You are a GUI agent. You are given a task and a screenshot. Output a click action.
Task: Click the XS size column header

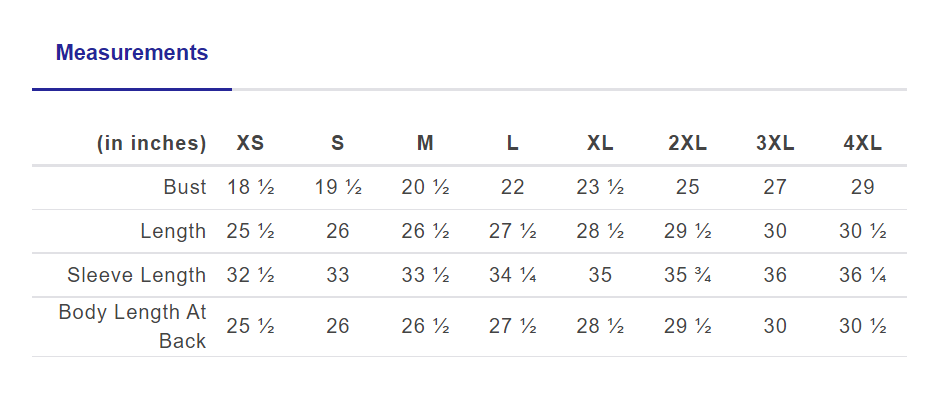coord(250,143)
